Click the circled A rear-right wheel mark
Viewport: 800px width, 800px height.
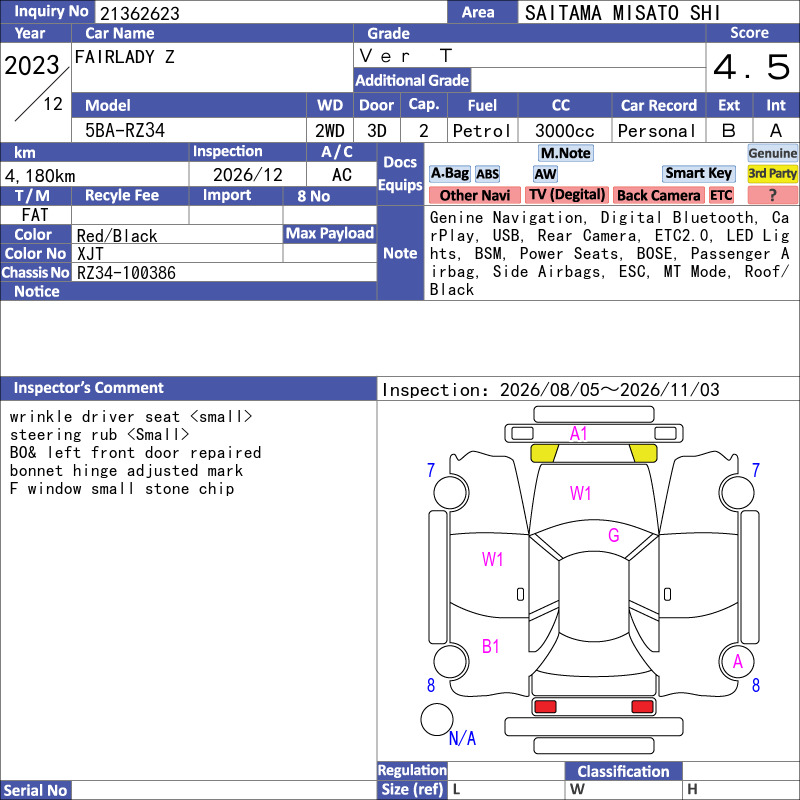737,662
